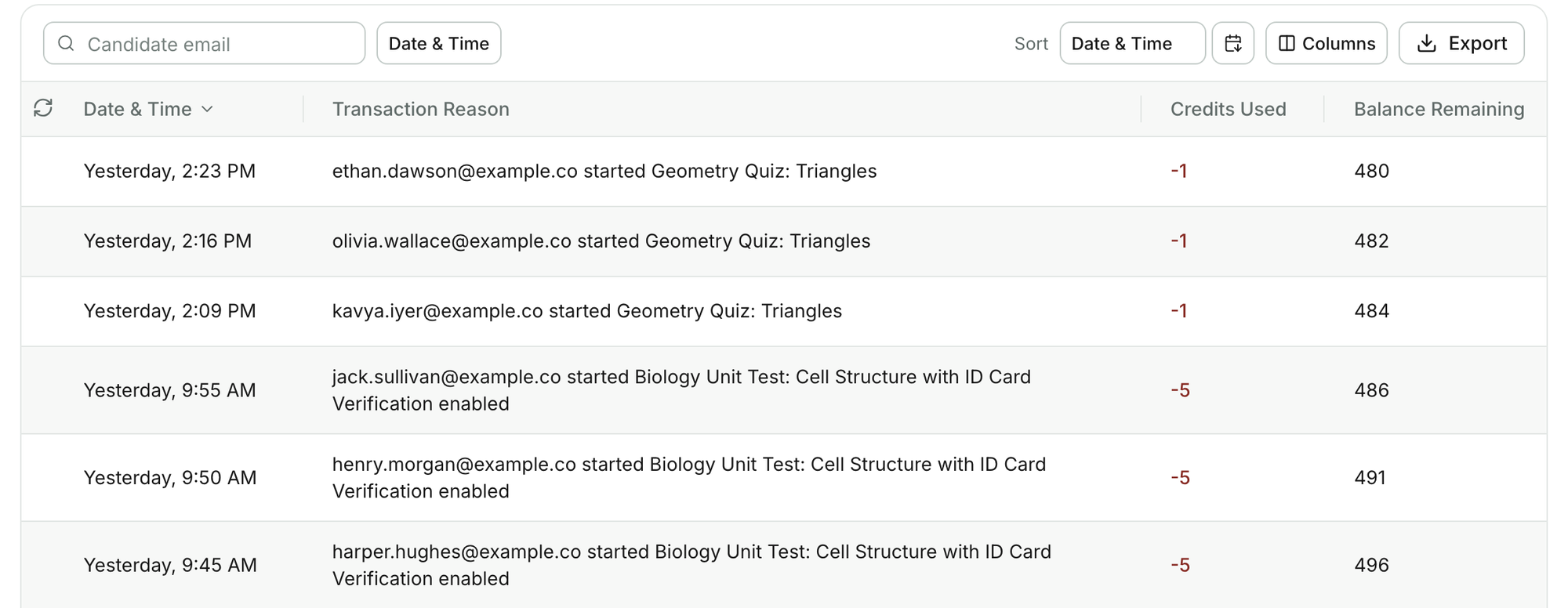
Task: Select the ethan.dawson transaction row
Action: tap(784, 172)
